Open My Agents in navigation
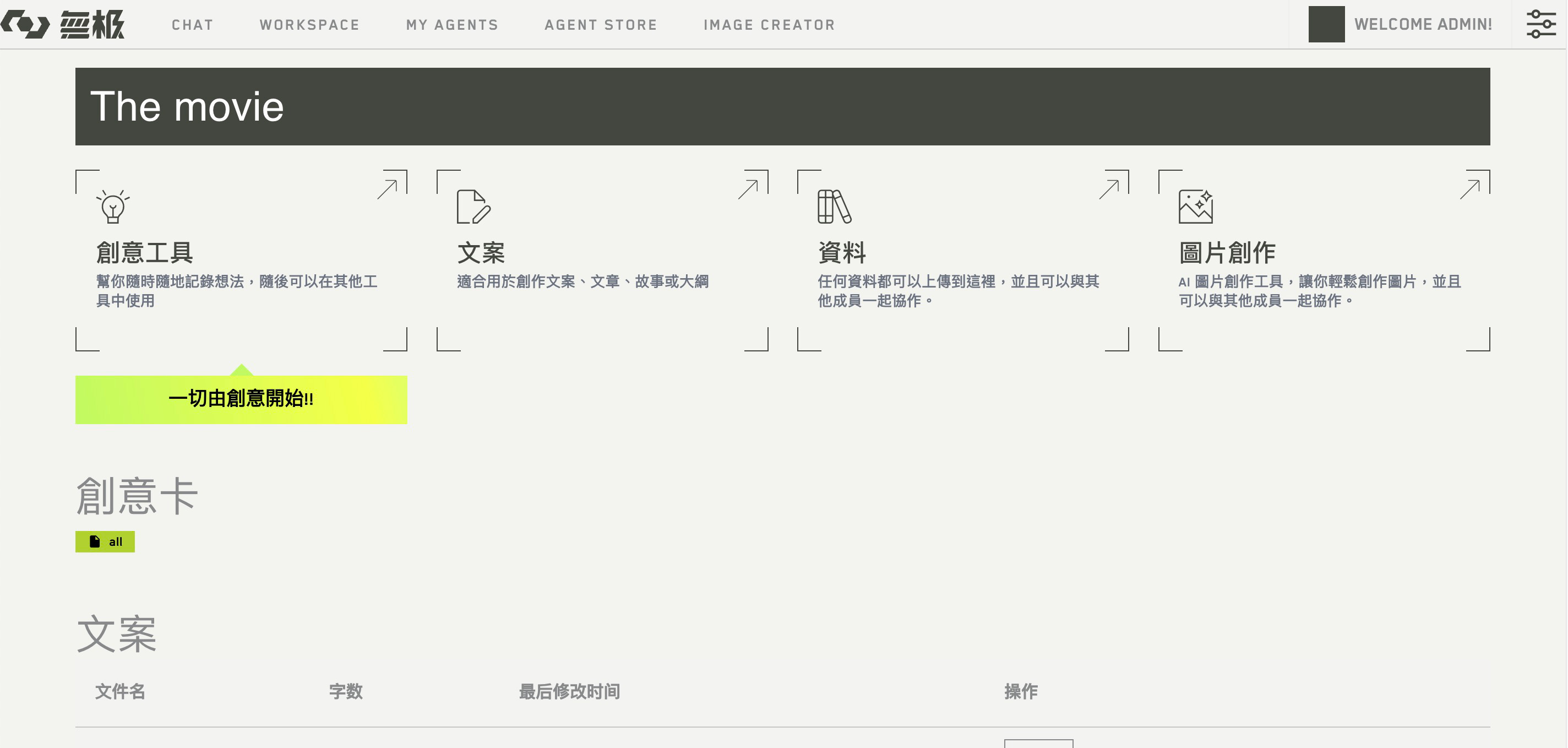1568x748 pixels. tap(452, 25)
